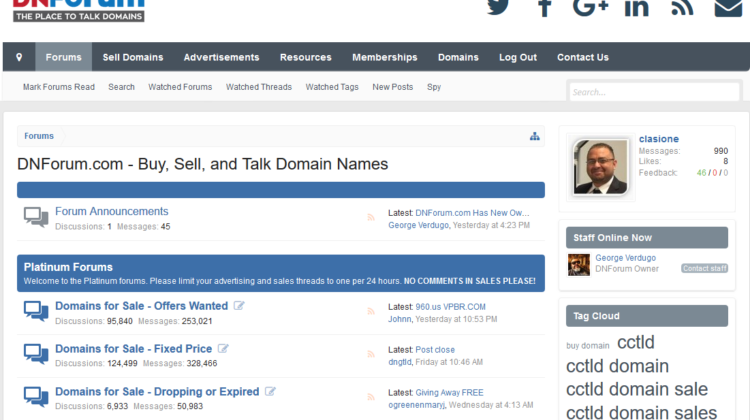Open the Google+ social link icon
The width and height of the screenshot is (750, 420).
click(x=590, y=7)
